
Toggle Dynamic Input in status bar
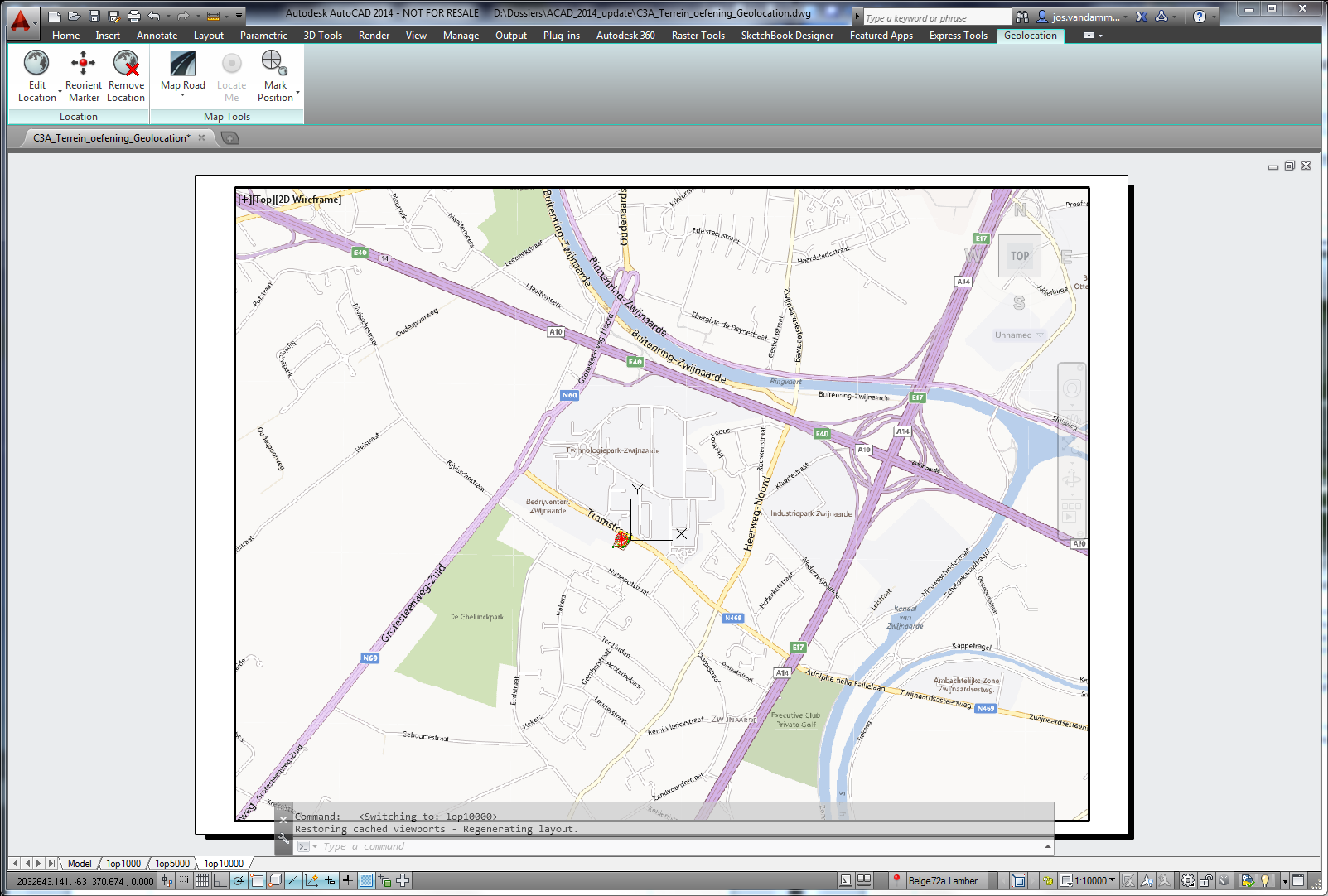[330, 880]
